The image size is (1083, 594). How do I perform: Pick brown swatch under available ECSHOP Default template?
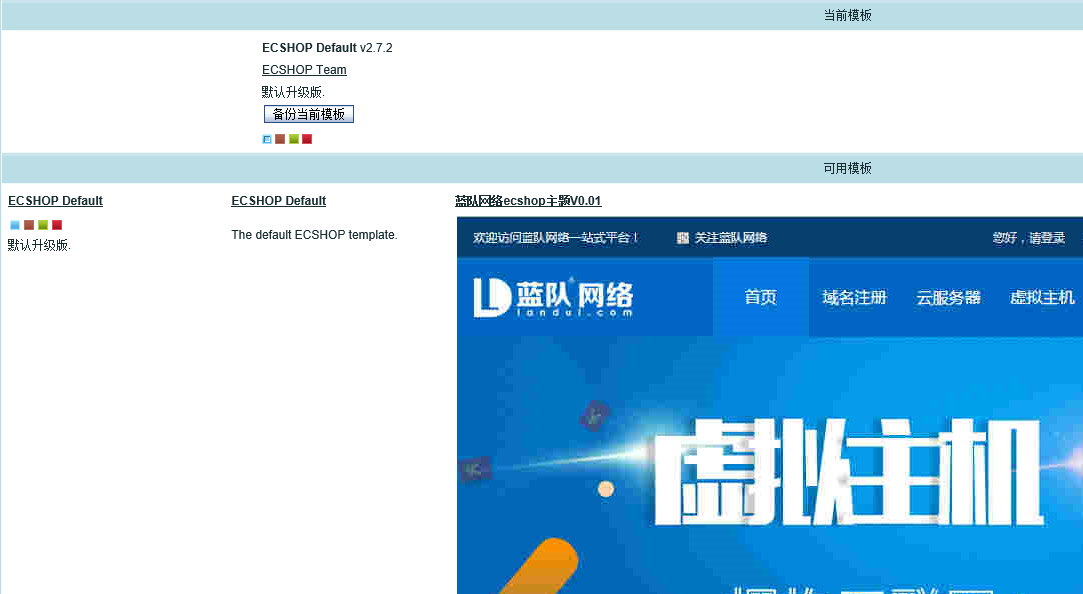[x=29, y=225]
